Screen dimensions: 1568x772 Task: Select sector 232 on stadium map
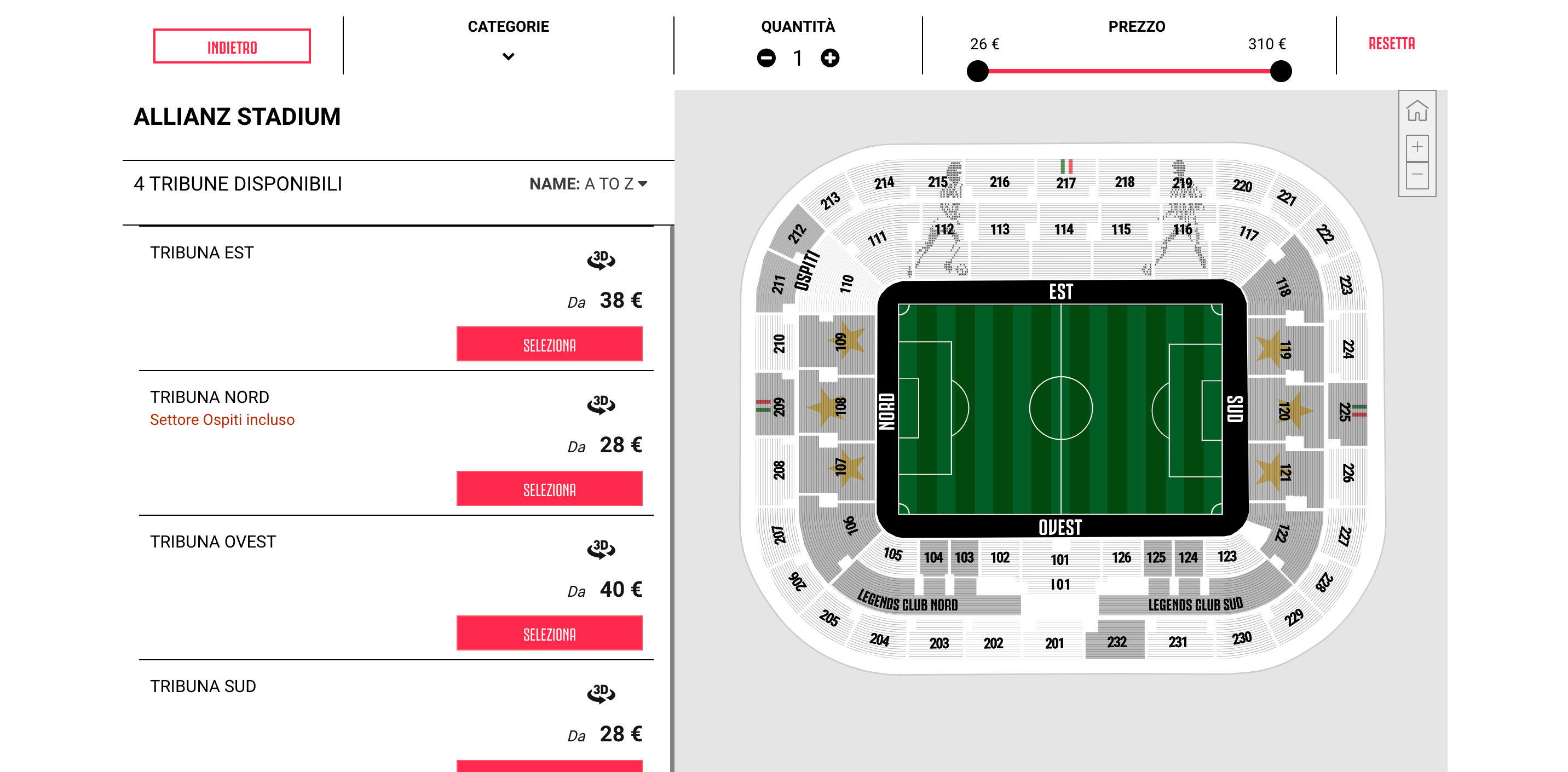point(1116,642)
